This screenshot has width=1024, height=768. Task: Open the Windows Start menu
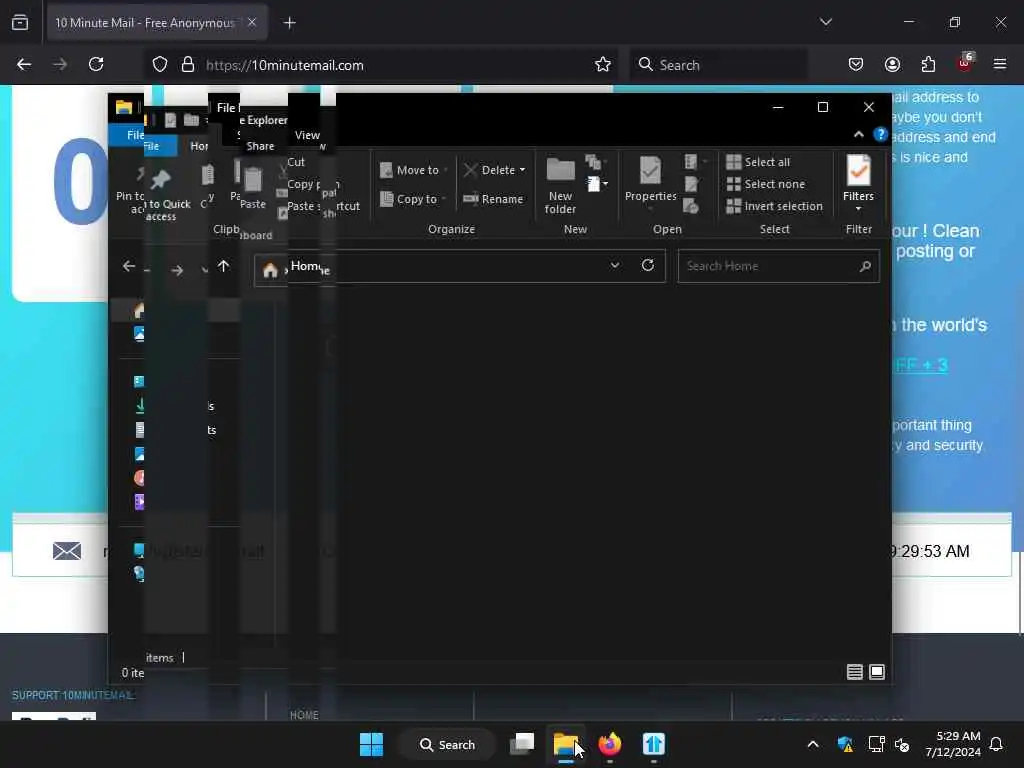click(x=372, y=744)
